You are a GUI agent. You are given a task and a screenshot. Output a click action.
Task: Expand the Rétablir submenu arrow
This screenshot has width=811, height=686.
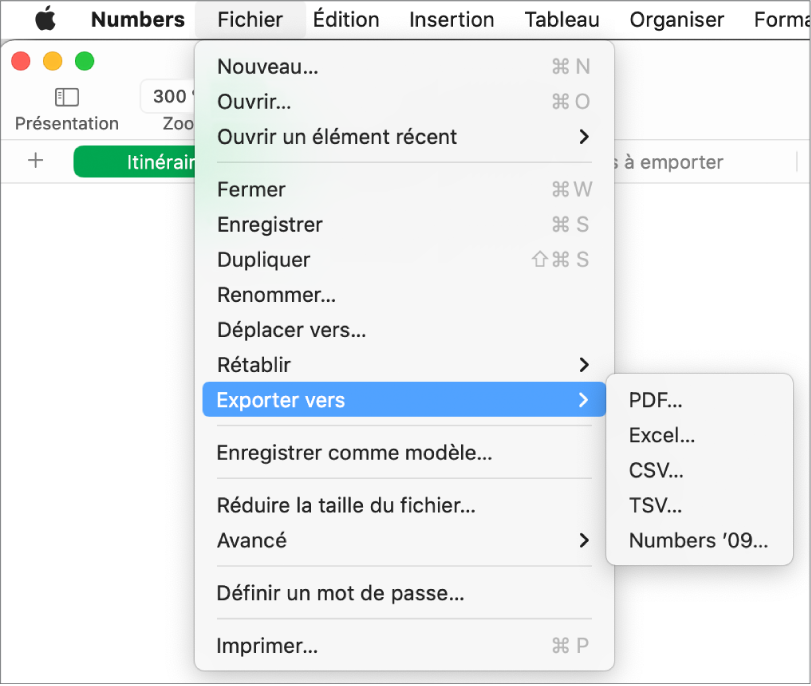[x=584, y=365]
